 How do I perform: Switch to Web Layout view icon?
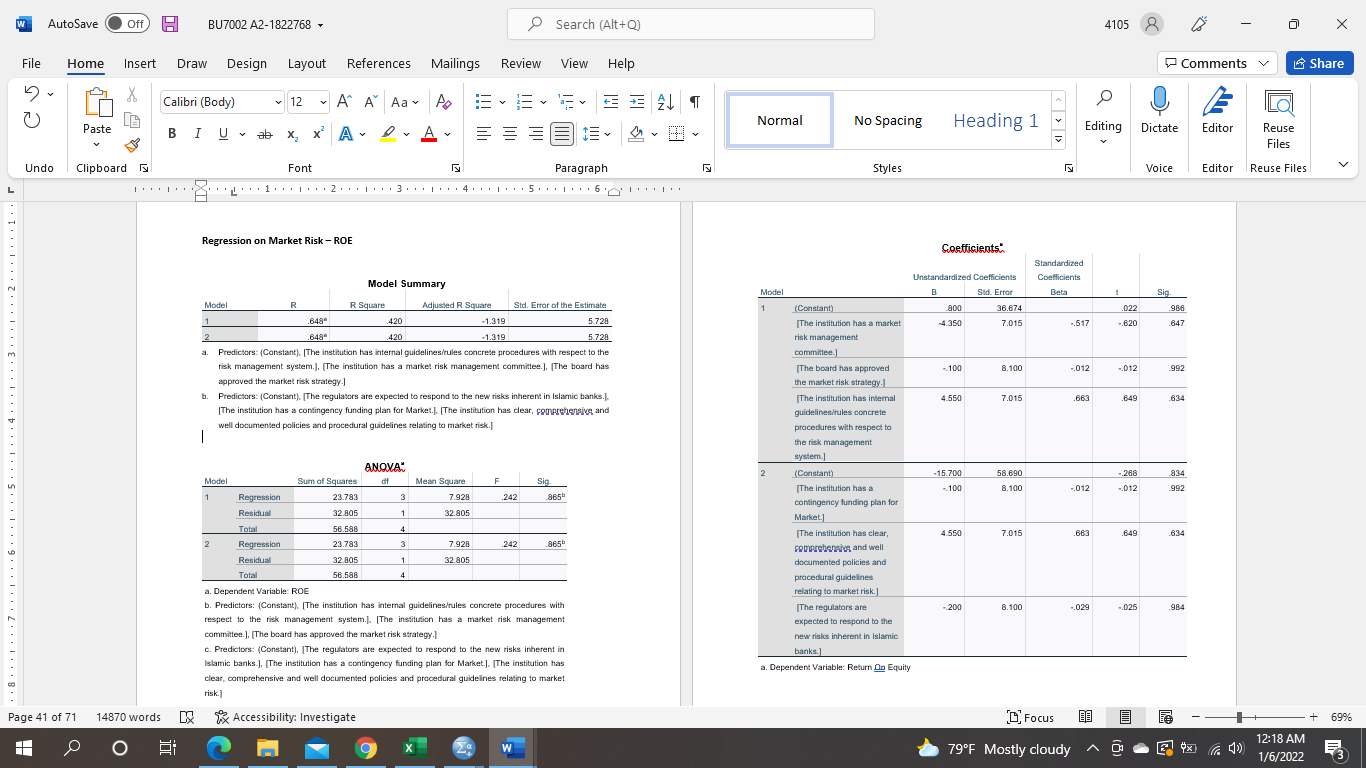[1165, 717]
